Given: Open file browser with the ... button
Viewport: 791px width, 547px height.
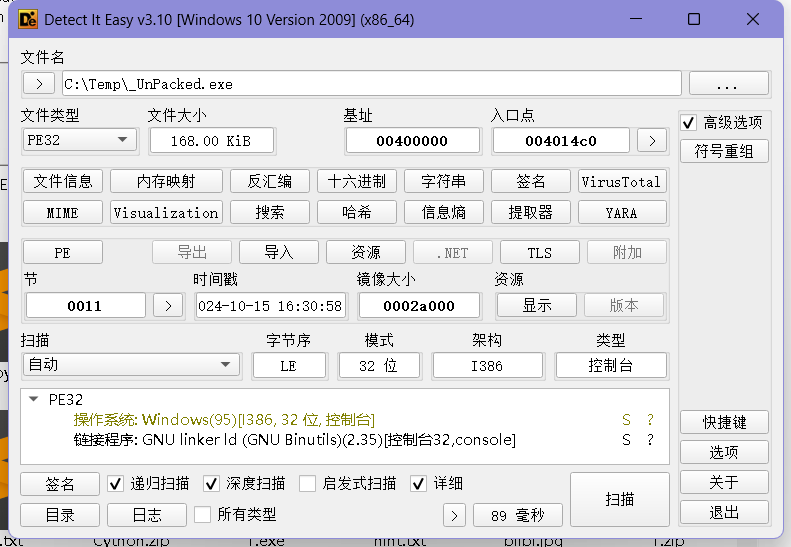Looking at the screenshot, I should tap(728, 83).
